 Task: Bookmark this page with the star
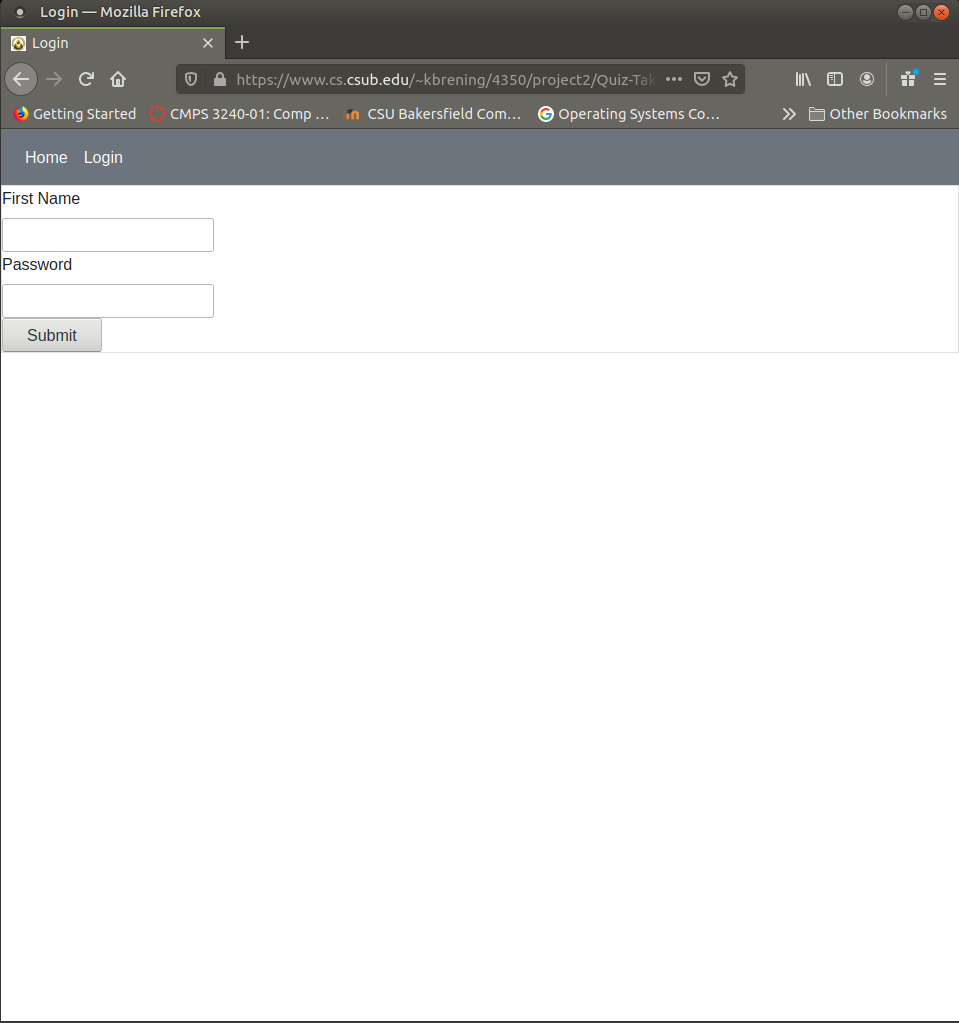730,80
